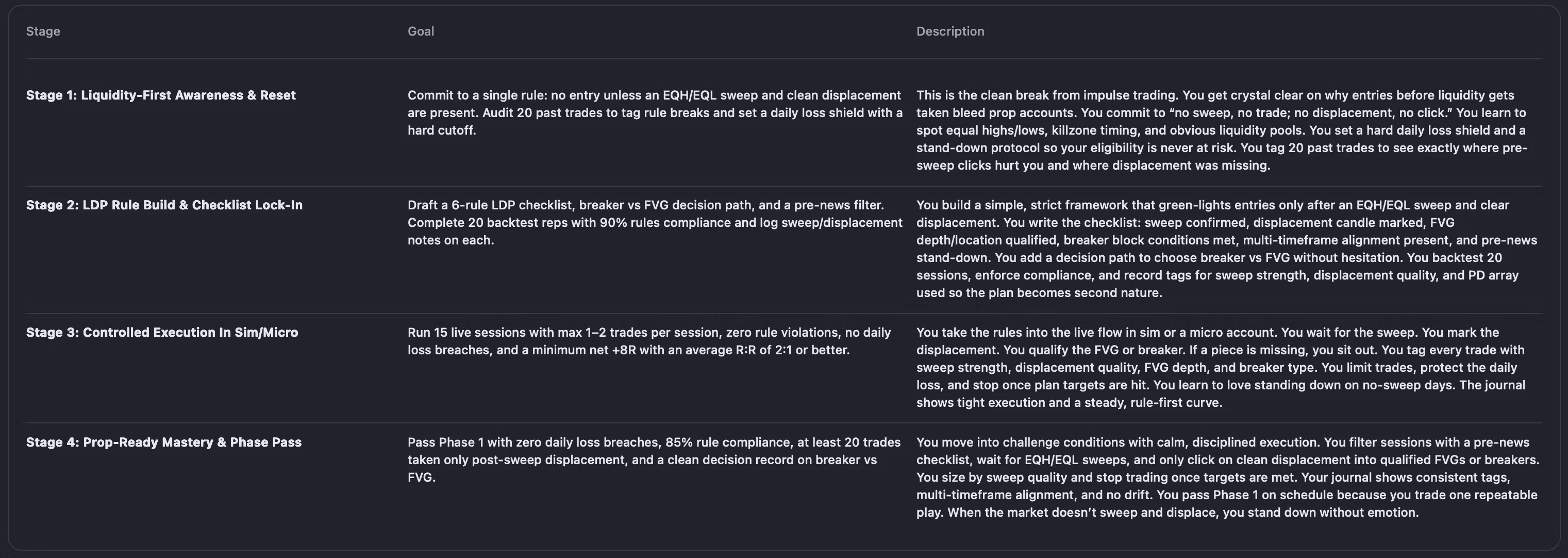This screenshot has width=1568, height=558.
Task: Select Stage 4: Prop-Ready Mastery & Phase Pass title
Action: click(x=164, y=441)
